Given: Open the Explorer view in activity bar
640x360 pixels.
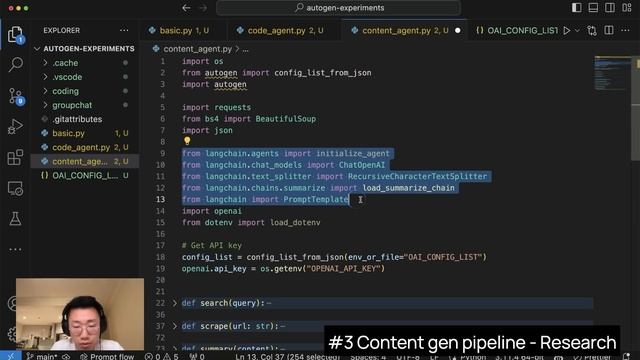Looking at the screenshot, I should [16, 34].
